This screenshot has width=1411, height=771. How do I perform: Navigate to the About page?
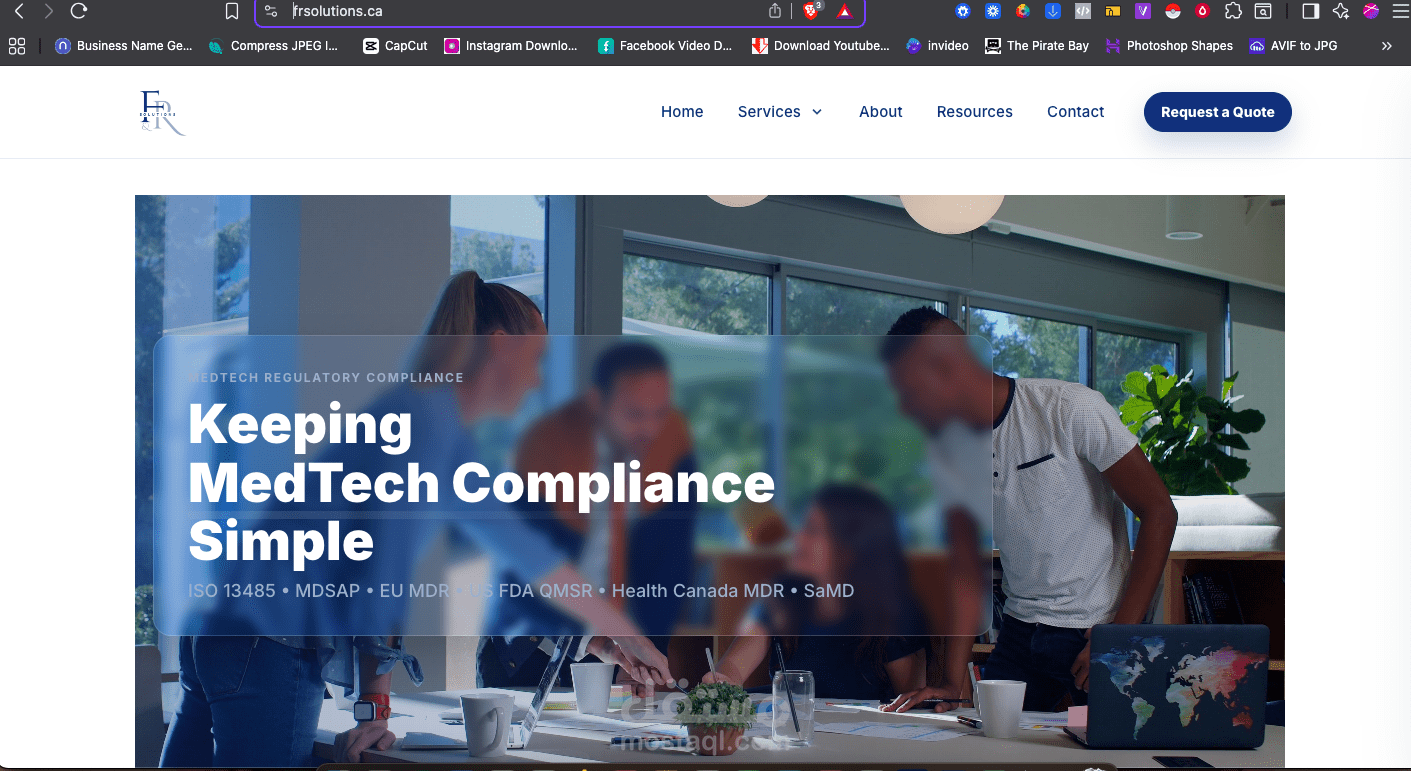[881, 112]
